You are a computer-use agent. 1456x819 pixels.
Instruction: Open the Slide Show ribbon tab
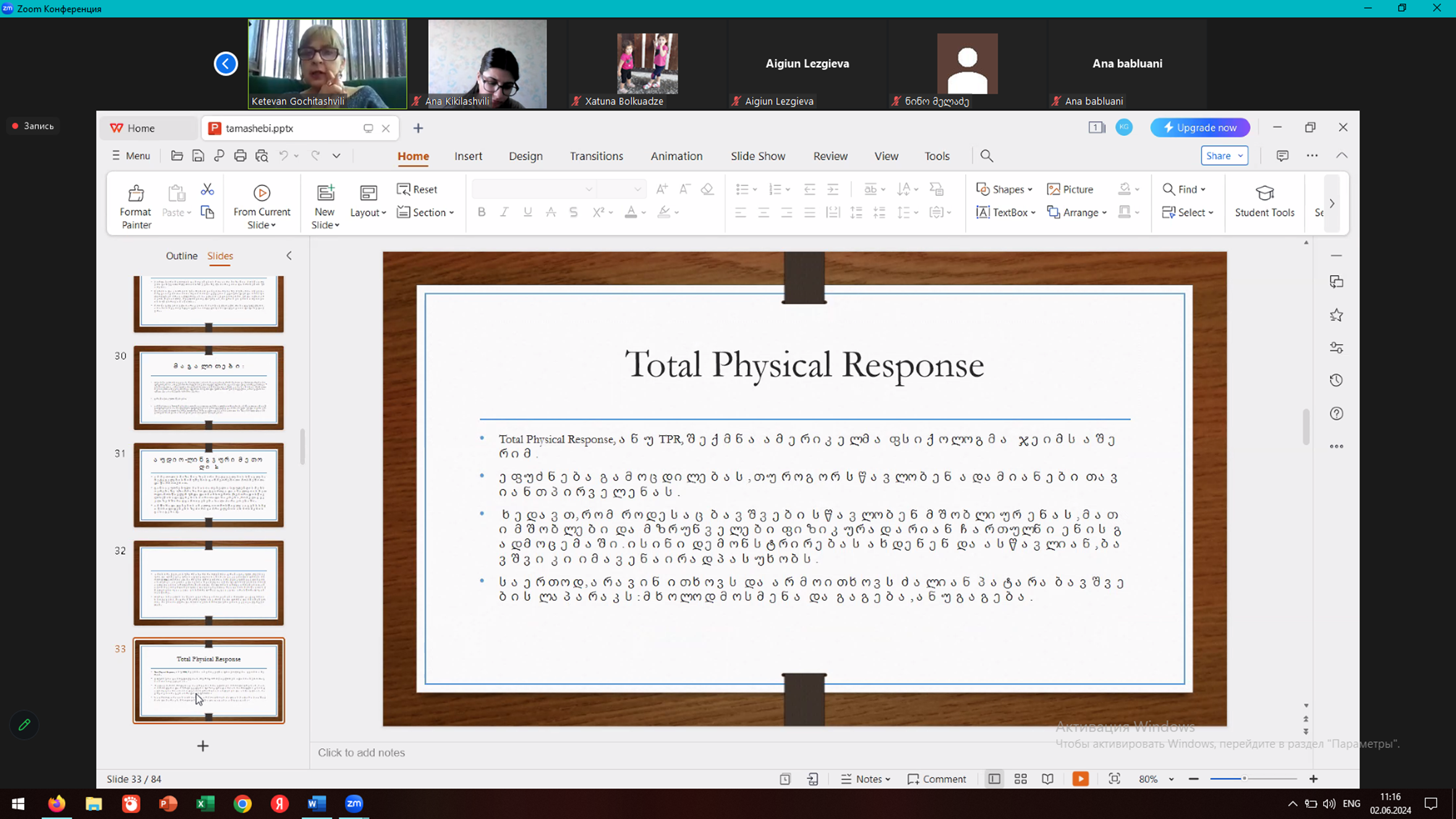pos(758,156)
